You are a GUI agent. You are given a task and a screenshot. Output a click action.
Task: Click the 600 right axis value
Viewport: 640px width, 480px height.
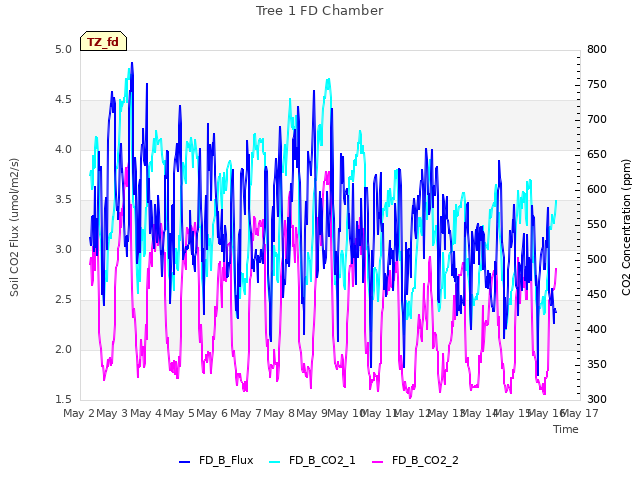[597, 190]
